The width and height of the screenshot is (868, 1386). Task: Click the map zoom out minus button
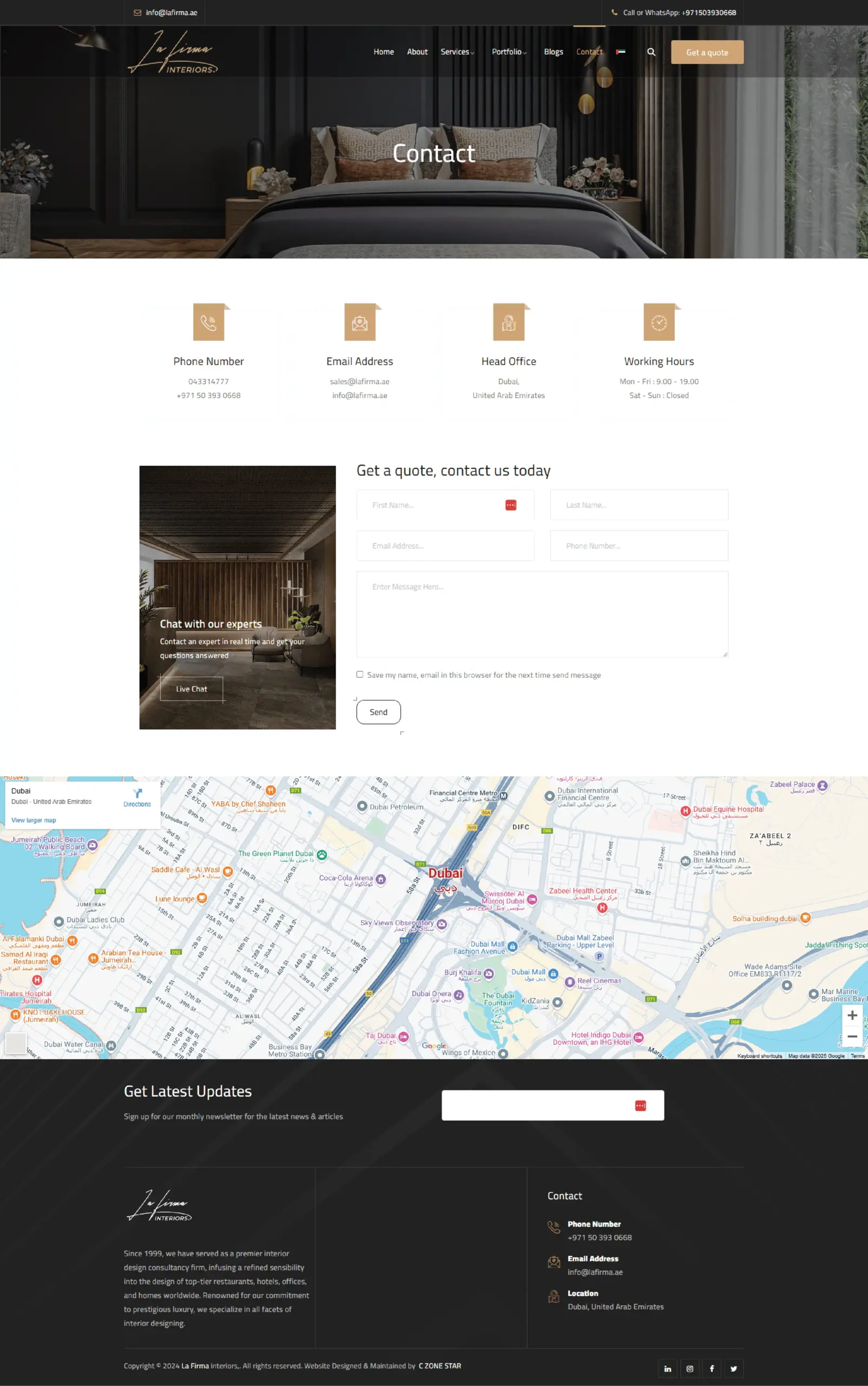(852, 1037)
